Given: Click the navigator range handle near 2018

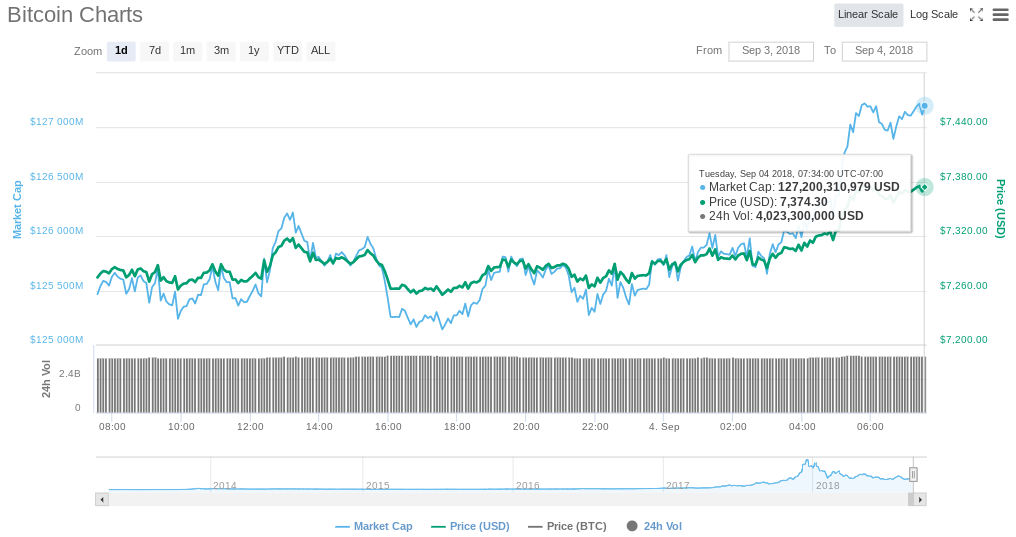Looking at the screenshot, I should [x=913, y=475].
